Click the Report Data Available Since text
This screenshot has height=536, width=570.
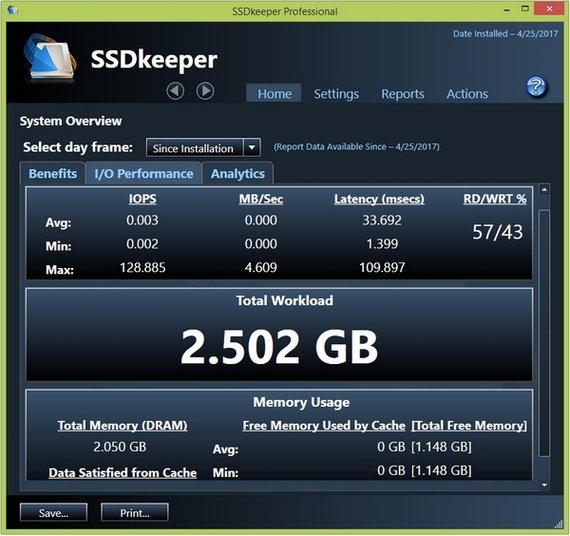point(356,147)
